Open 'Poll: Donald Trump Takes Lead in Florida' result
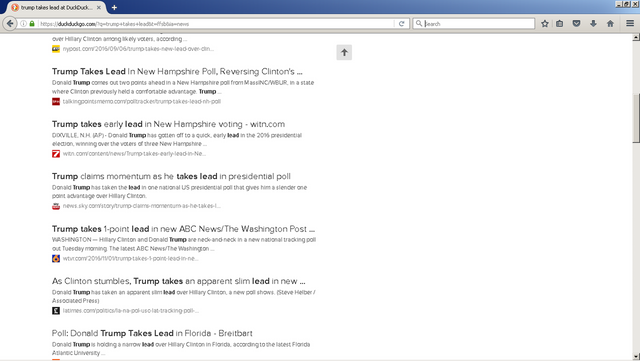The image size is (640, 361). (152, 333)
